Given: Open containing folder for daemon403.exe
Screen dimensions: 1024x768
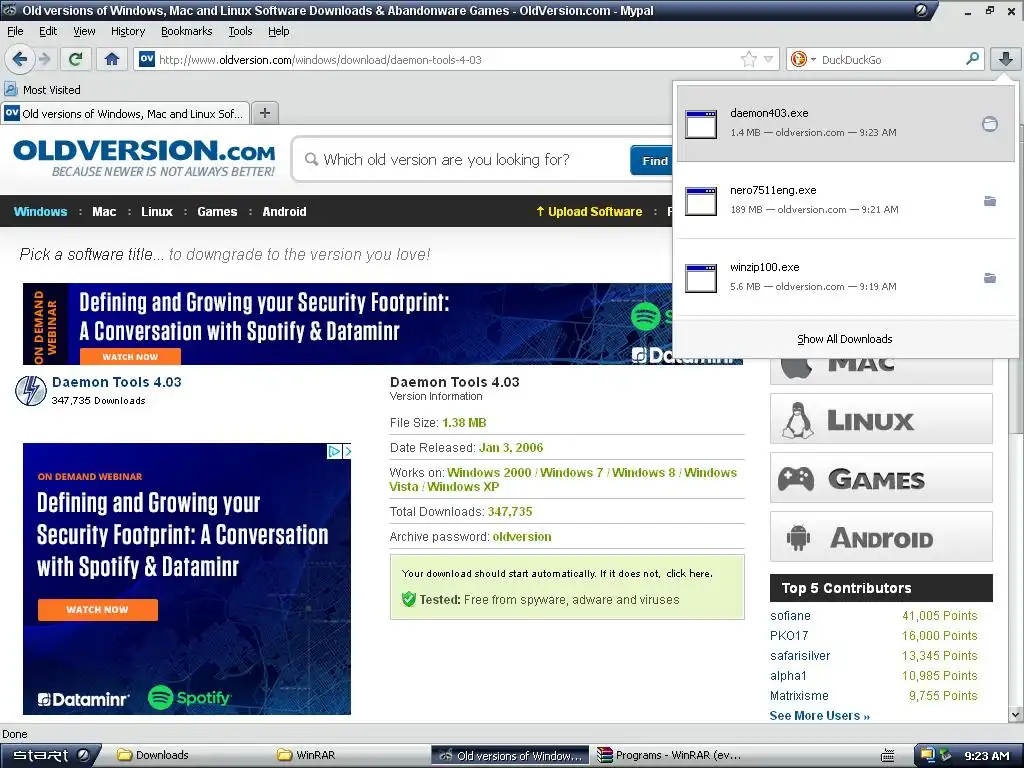Looking at the screenshot, I should [989, 123].
